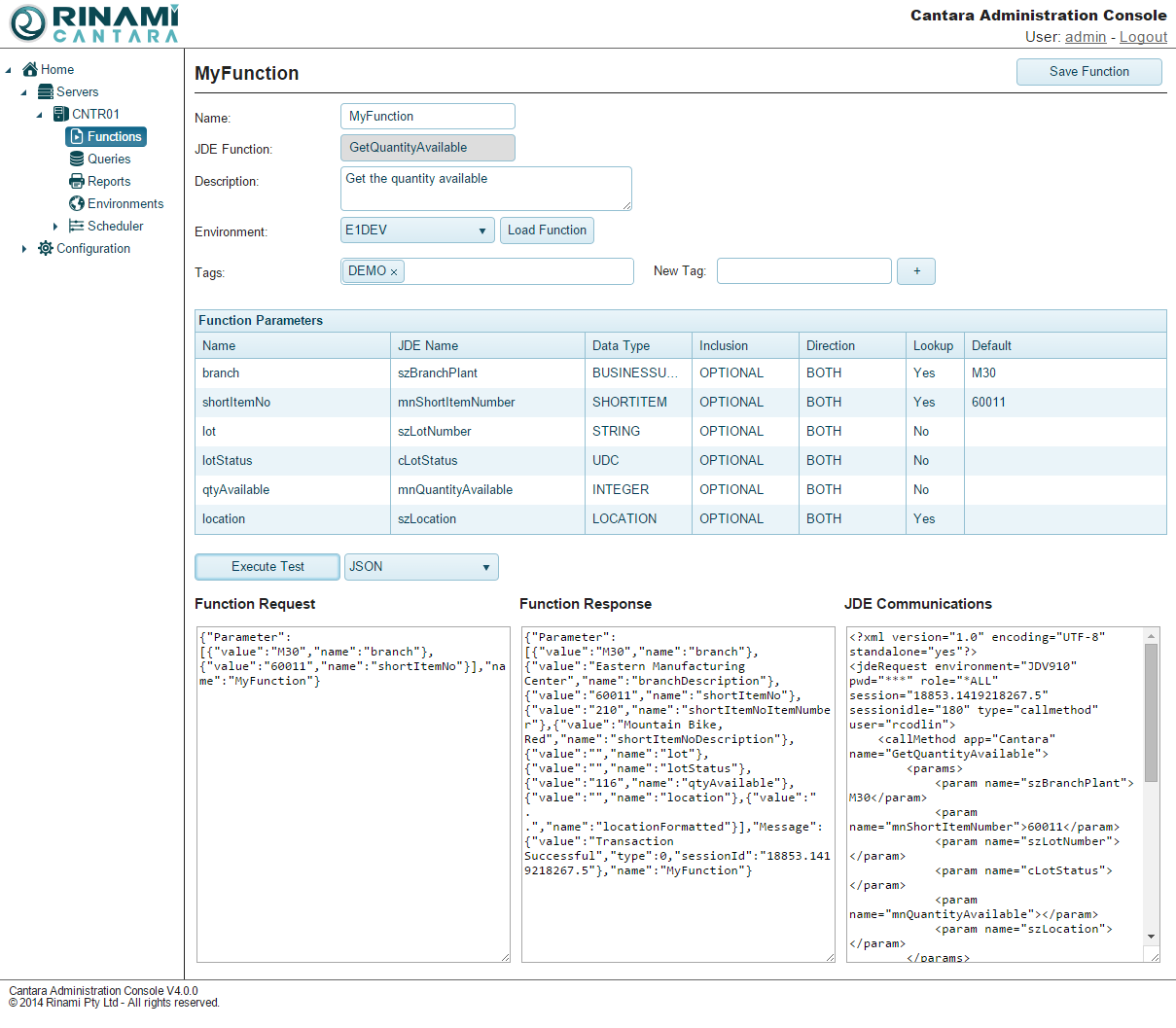The height and width of the screenshot is (1028, 1176).
Task: Click the CNTR01 server icon
Action: click(61, 114)
